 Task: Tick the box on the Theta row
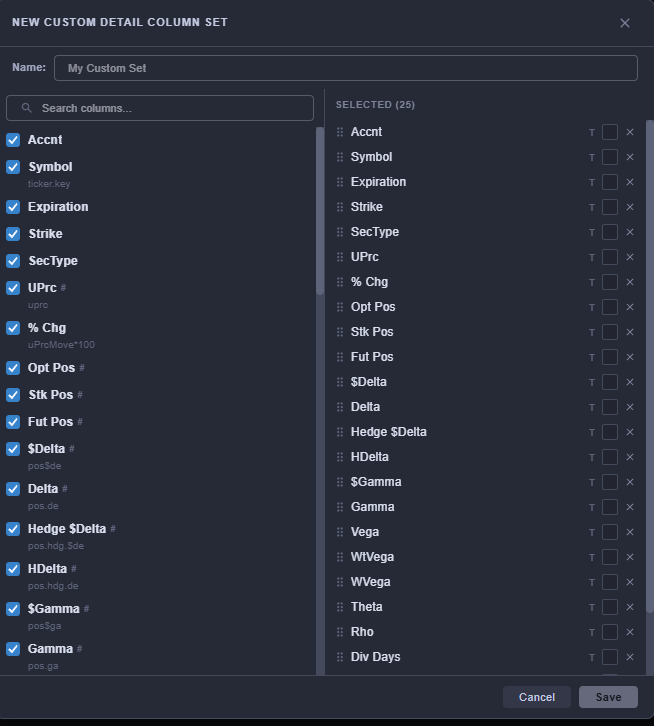(610, 607)
